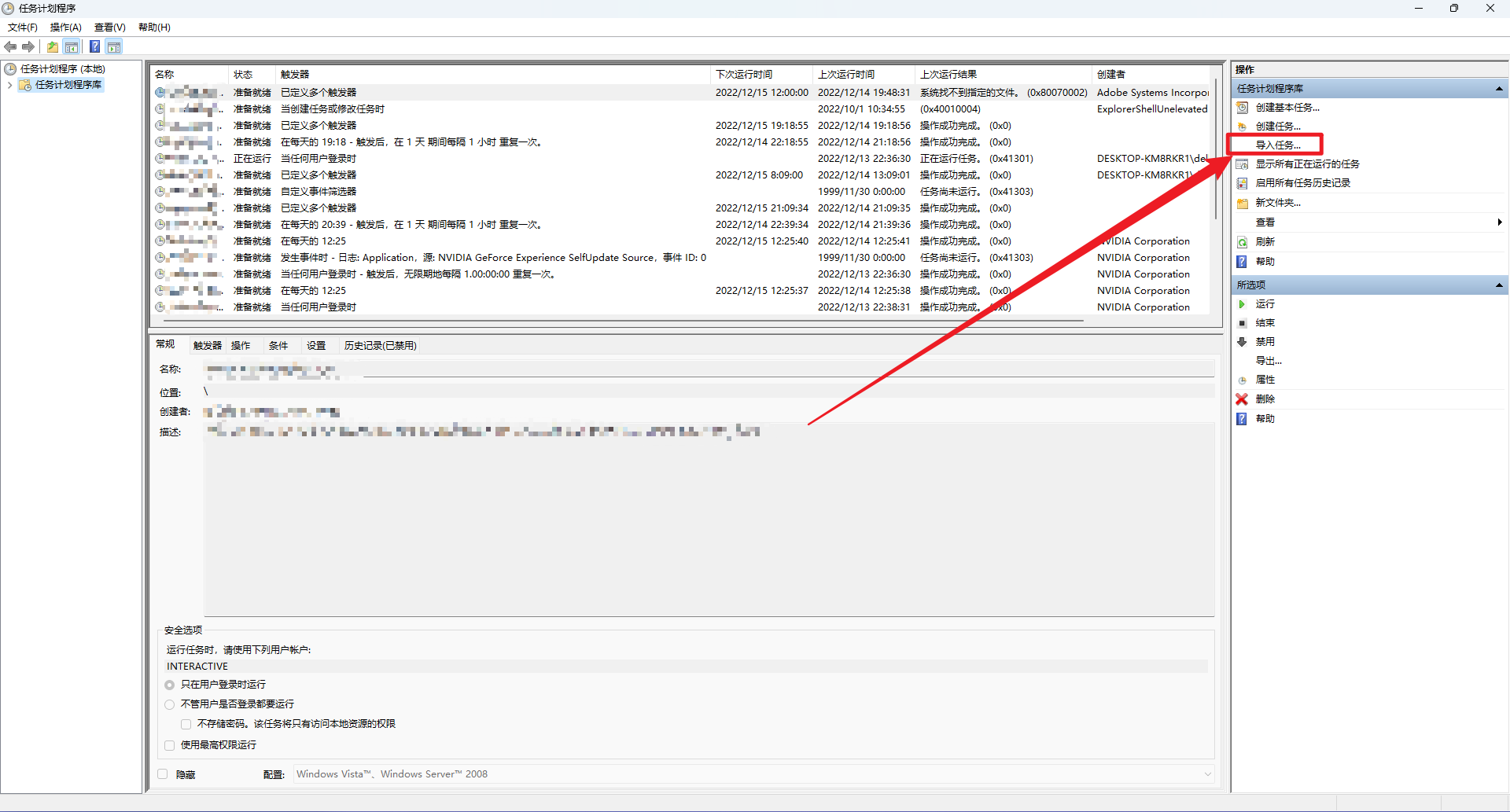The image size is (1510, 812).
Task: Open the 帮助(H) menu
Action: [x=154, y=28]
